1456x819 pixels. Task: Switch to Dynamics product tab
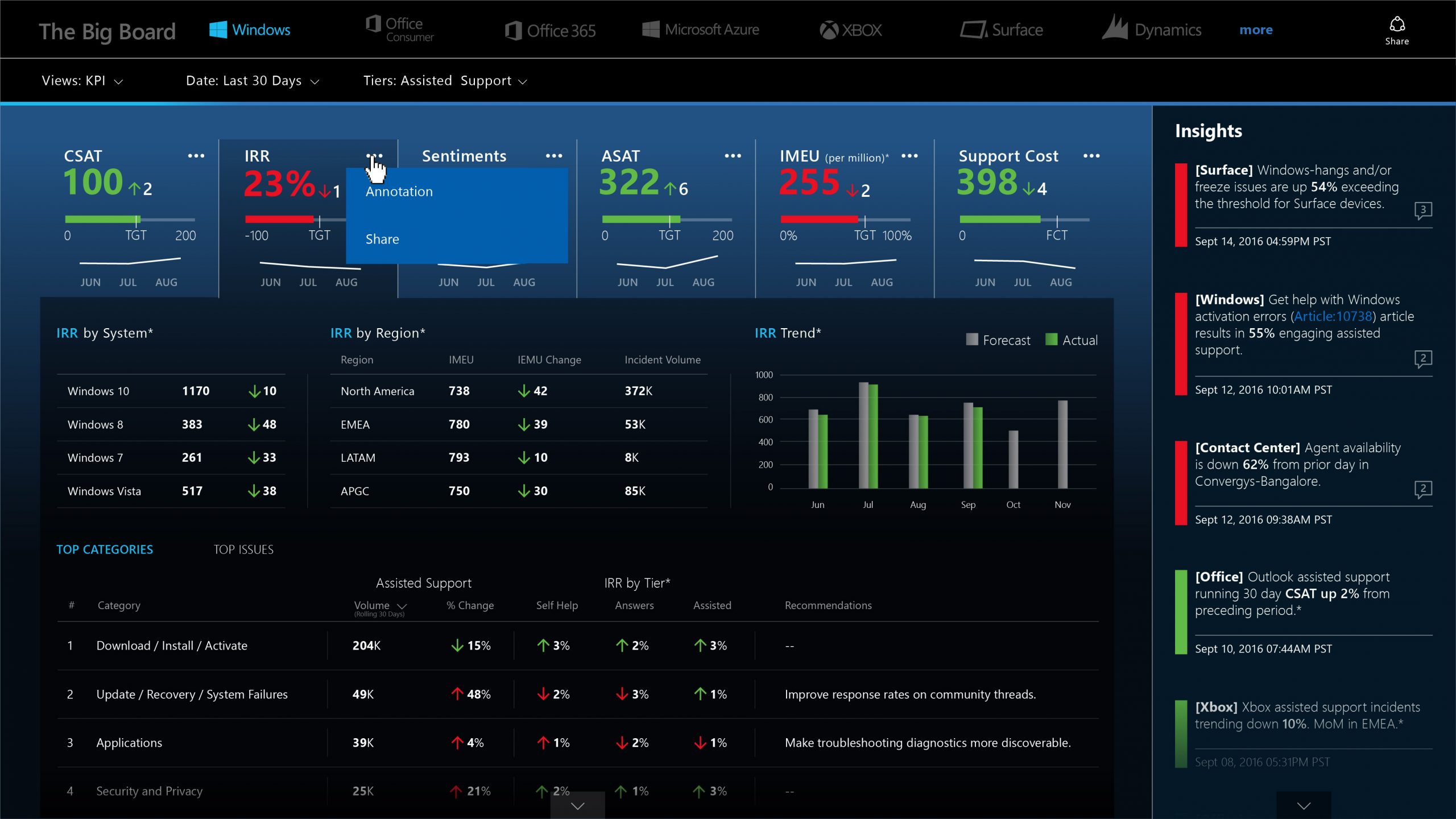pyautogui.click(x=1151, y=28)
